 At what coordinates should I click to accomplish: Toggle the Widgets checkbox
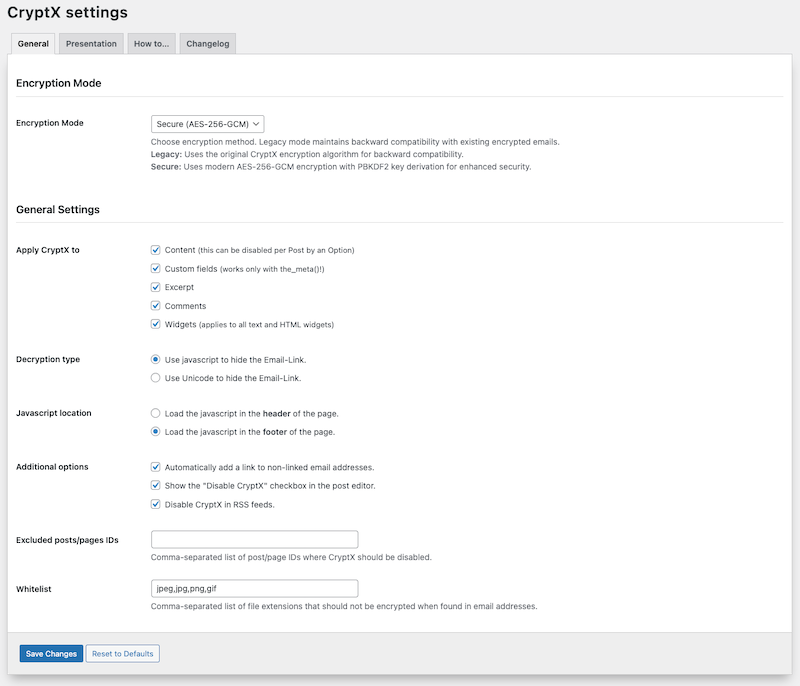156,324
